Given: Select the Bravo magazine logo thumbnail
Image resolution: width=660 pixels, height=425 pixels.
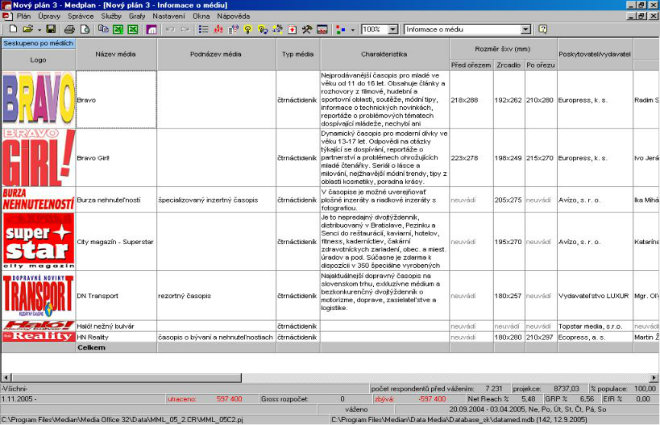Looking at the screenshot, I should click(39, 99).
